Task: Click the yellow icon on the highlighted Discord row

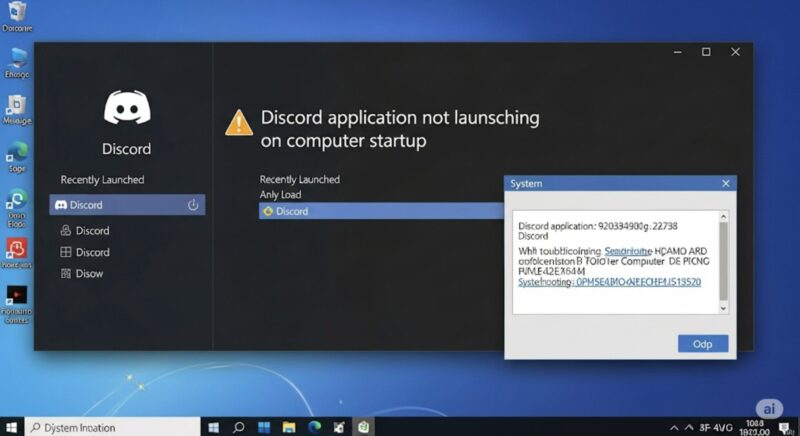Action: coord(267,211)
